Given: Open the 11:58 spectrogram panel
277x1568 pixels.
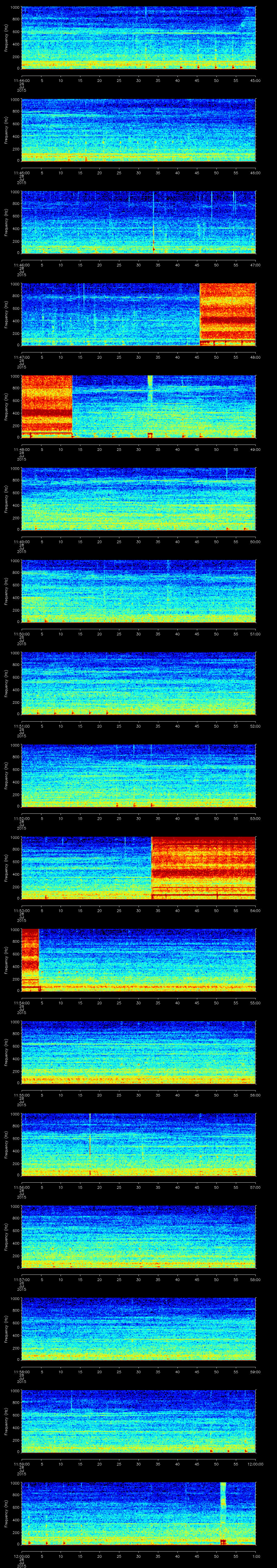Looking at the screenshot, I should point(138,1329).
